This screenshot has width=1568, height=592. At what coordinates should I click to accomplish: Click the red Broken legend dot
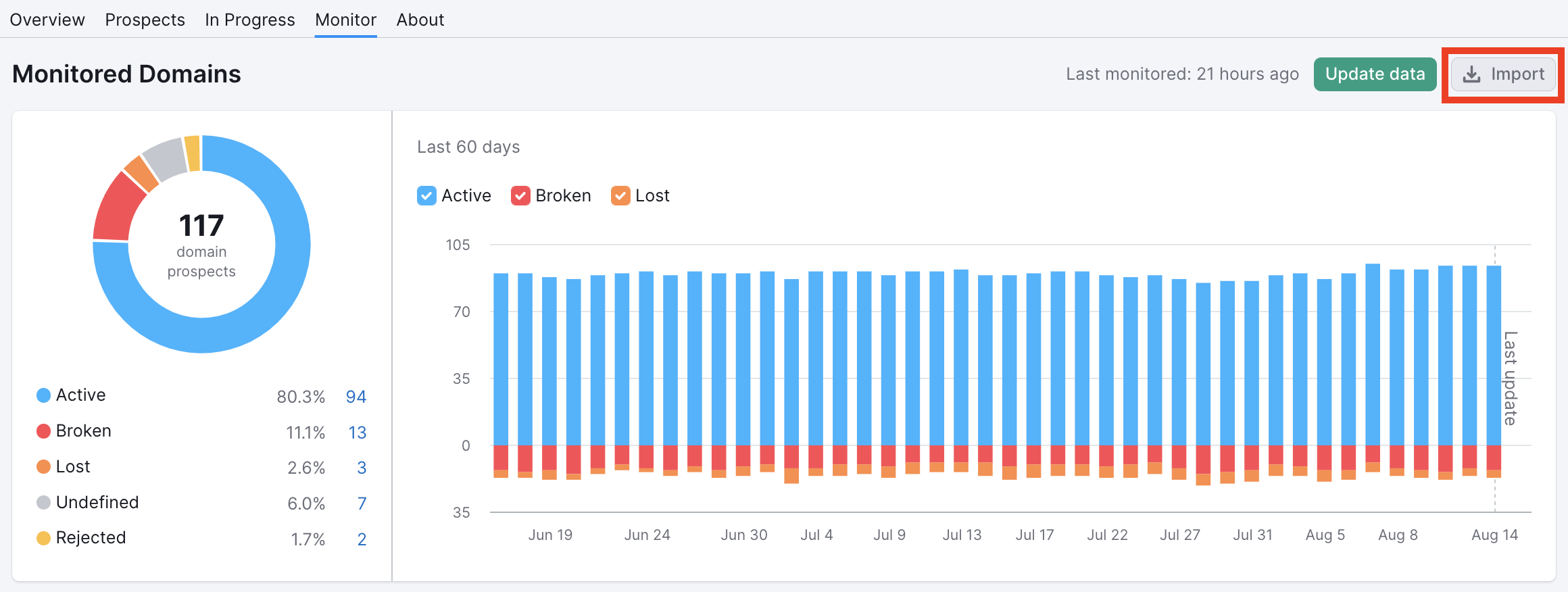pyautogui.click(x=43, y=431)
